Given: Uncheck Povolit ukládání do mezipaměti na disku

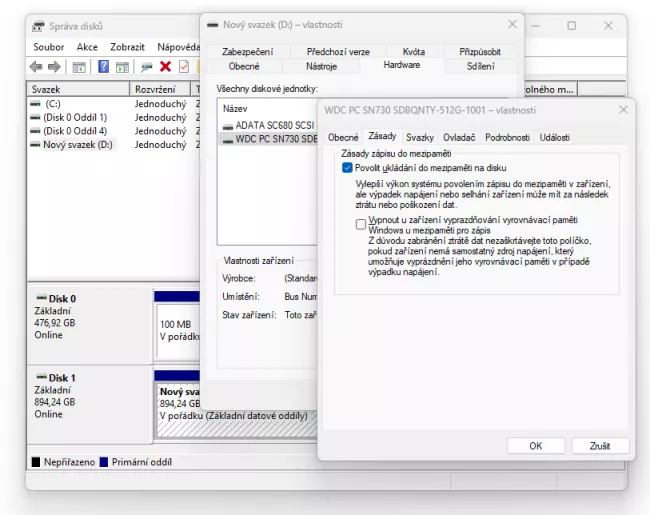Looking at the screenshot, I should pyautogui.click(x=347, y=168).
